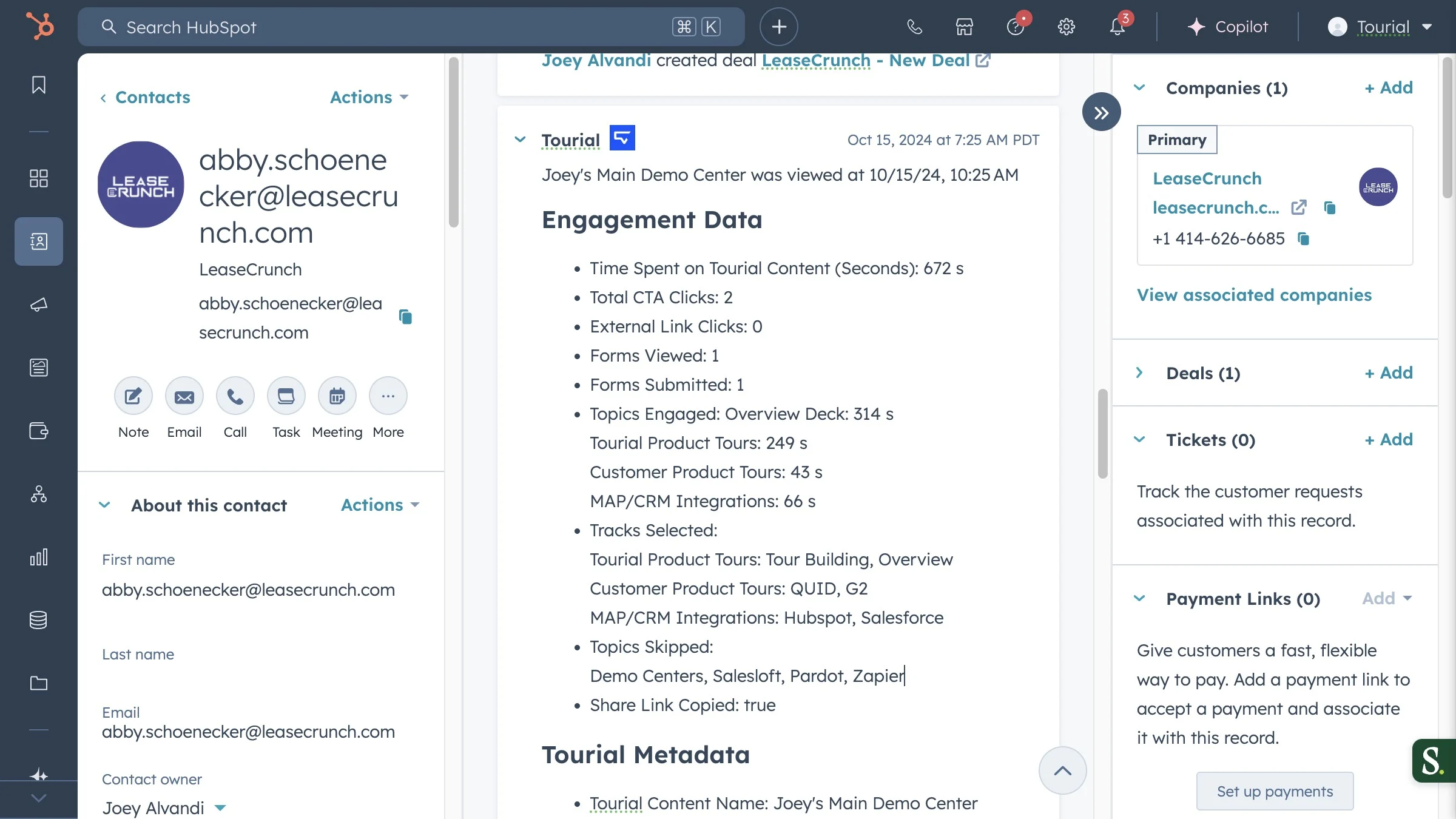
Task: Click the Set up payments button
Action: pyautogui.click(x=1275, y=791)
